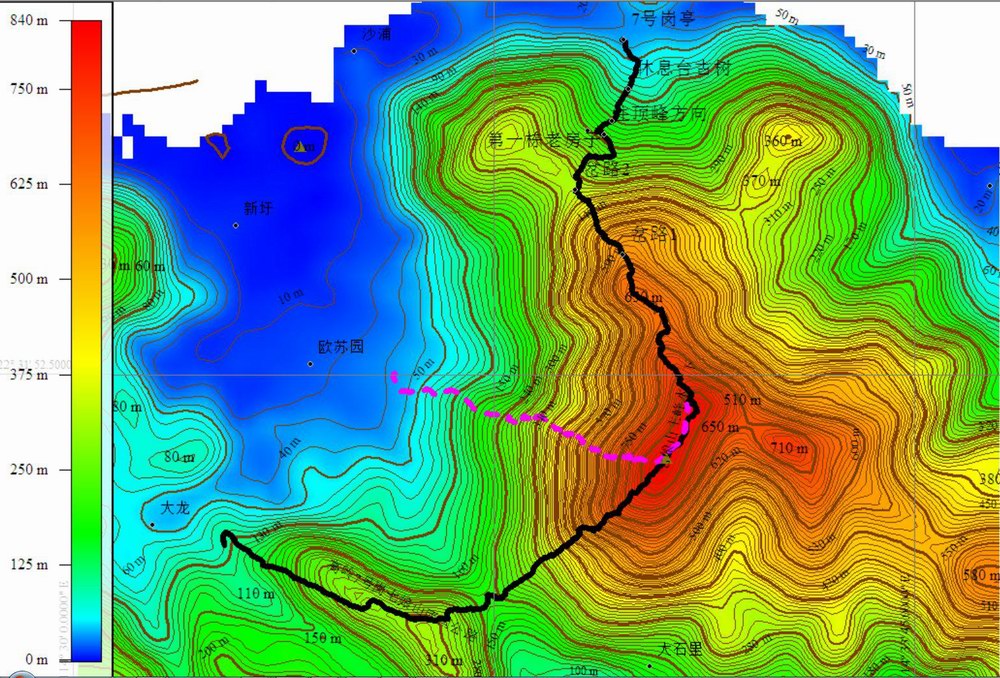Click the 500 m legend label
1000x678 pixels.
point(29,279)
